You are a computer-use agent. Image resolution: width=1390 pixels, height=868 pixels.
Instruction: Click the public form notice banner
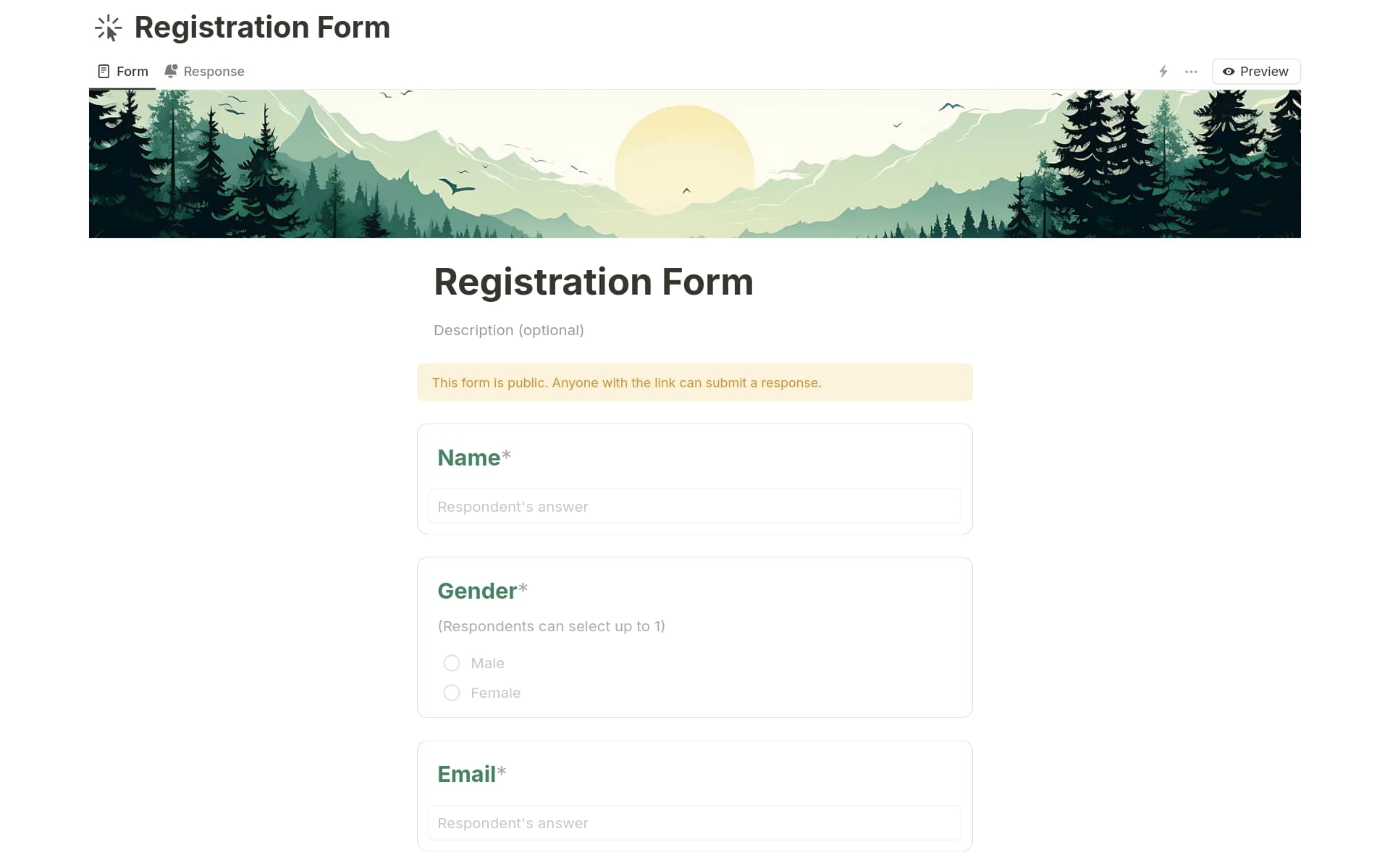694,382
